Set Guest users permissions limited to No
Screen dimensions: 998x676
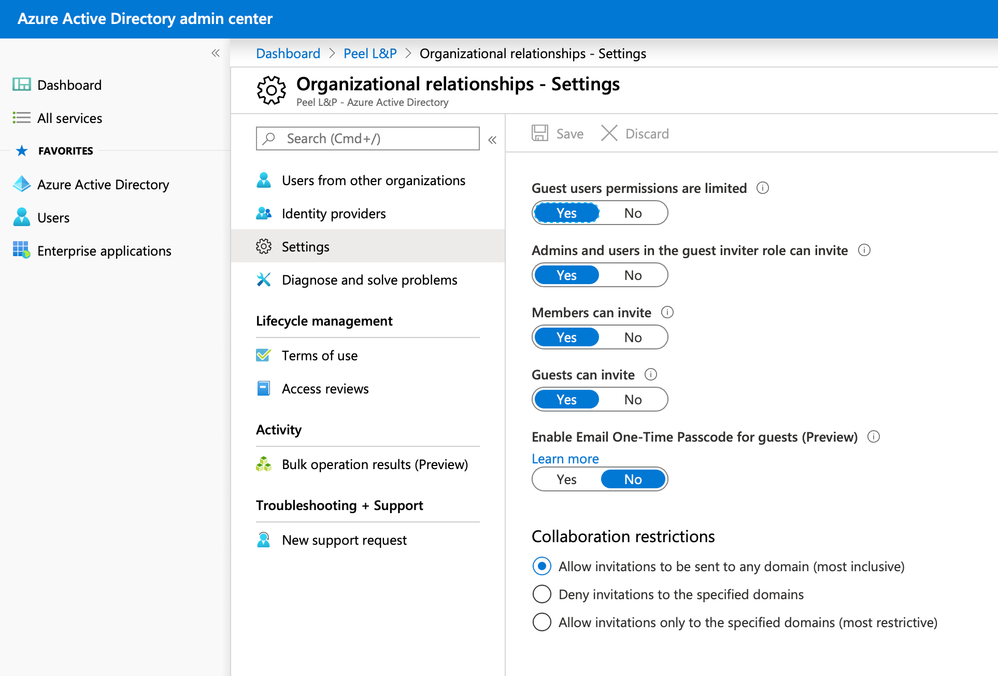[x=633, y=213]
